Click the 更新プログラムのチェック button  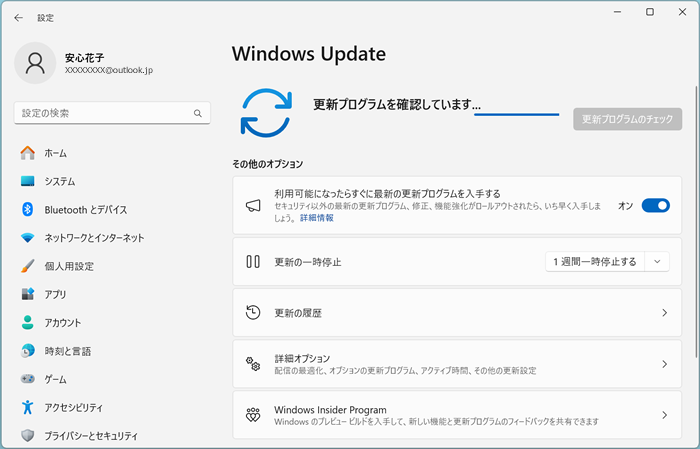[x=627, y=119]
